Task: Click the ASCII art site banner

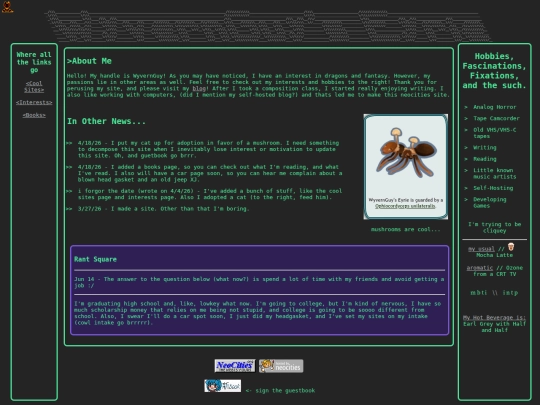Action: click(x=269, y=26)
